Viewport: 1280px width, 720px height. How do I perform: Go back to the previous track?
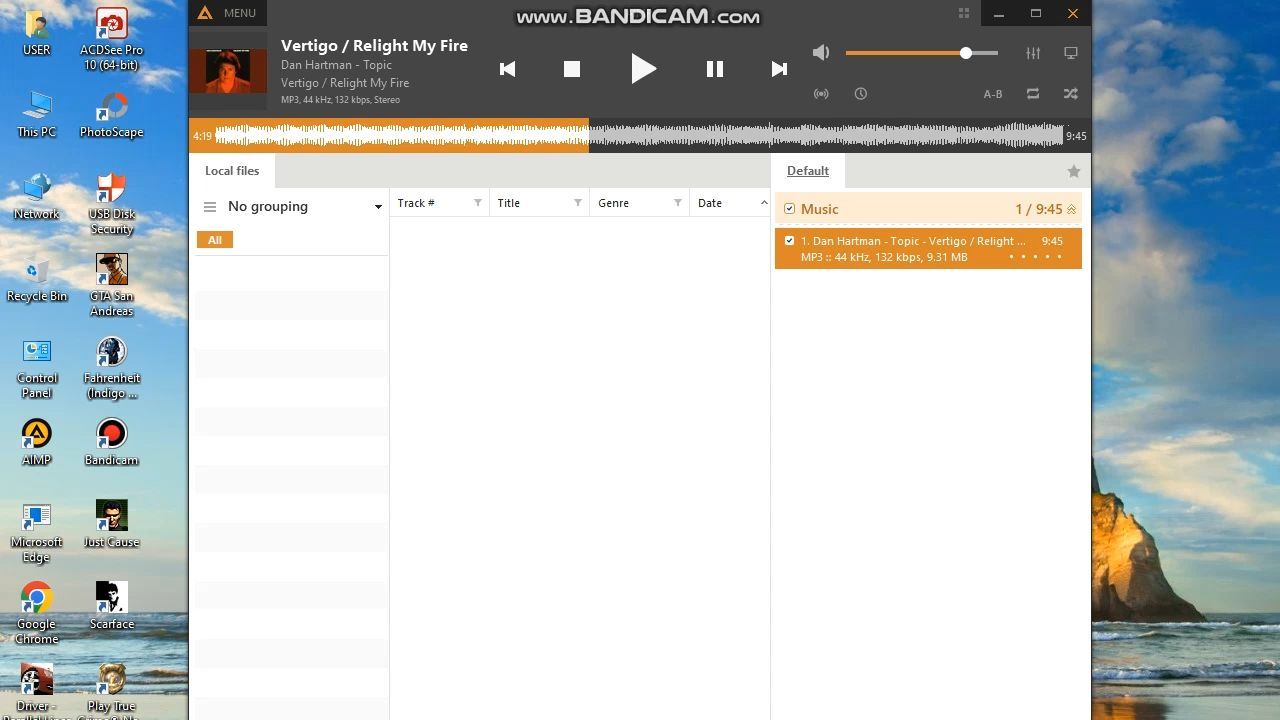point(507,69)
